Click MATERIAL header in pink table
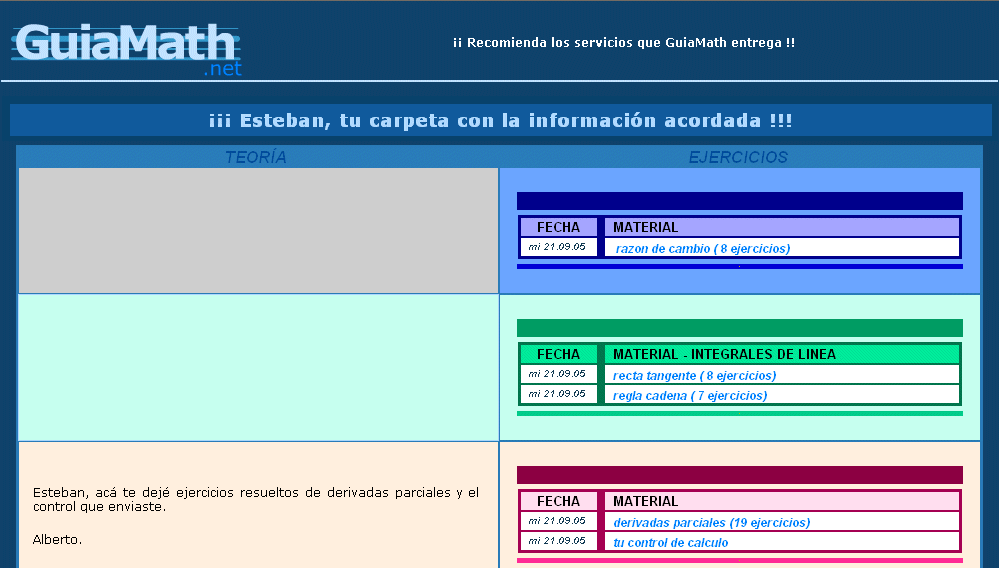999x568 pixels. (782, 501)
